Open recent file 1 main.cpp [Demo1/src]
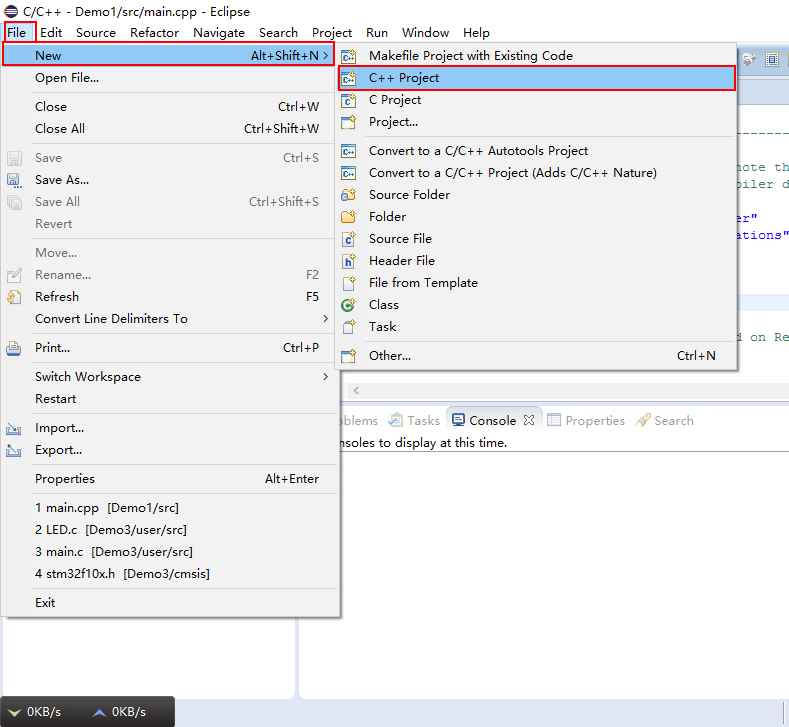 169,508
